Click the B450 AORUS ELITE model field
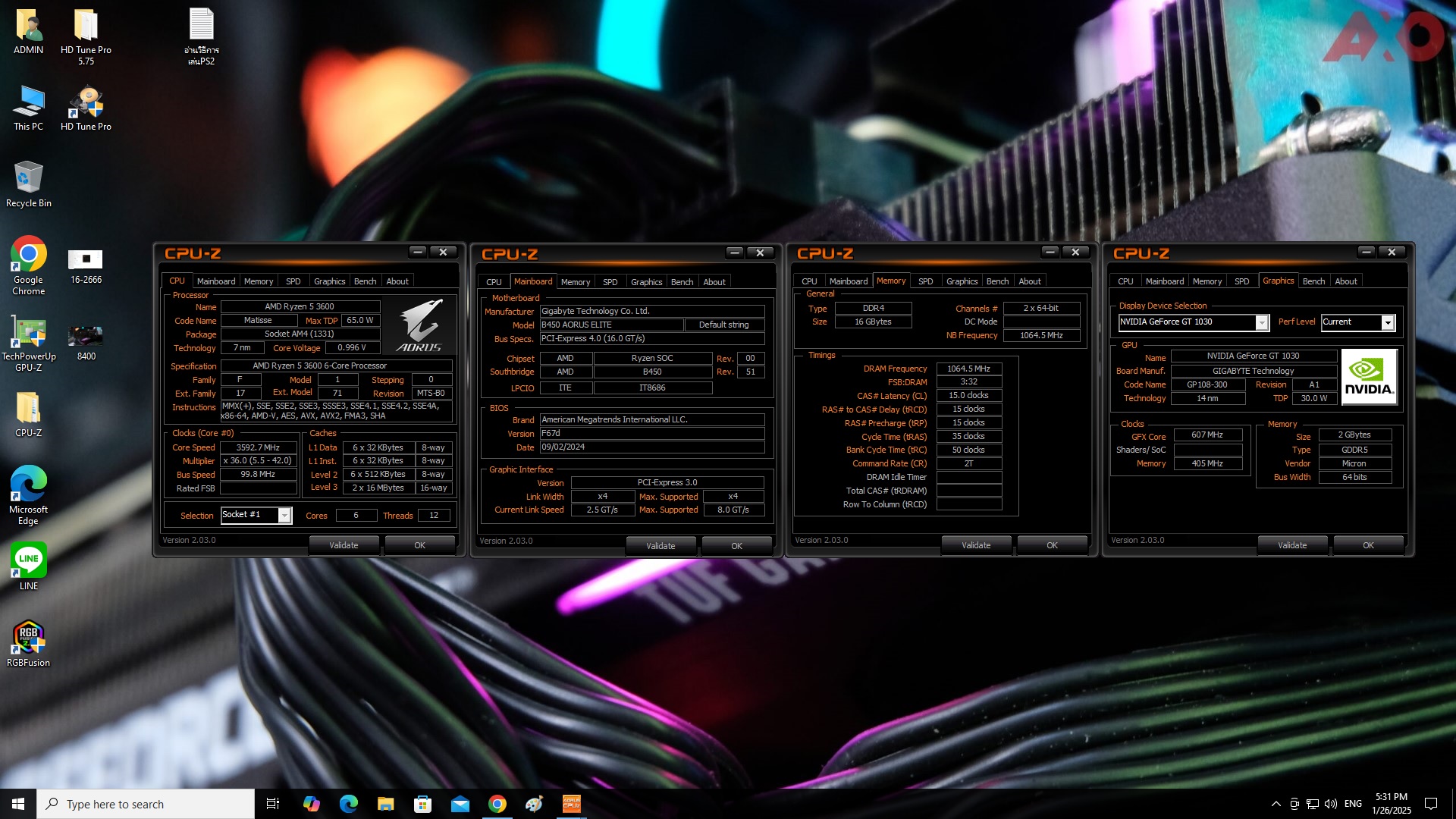The image size is (1456, 819). tap(611, 325)
